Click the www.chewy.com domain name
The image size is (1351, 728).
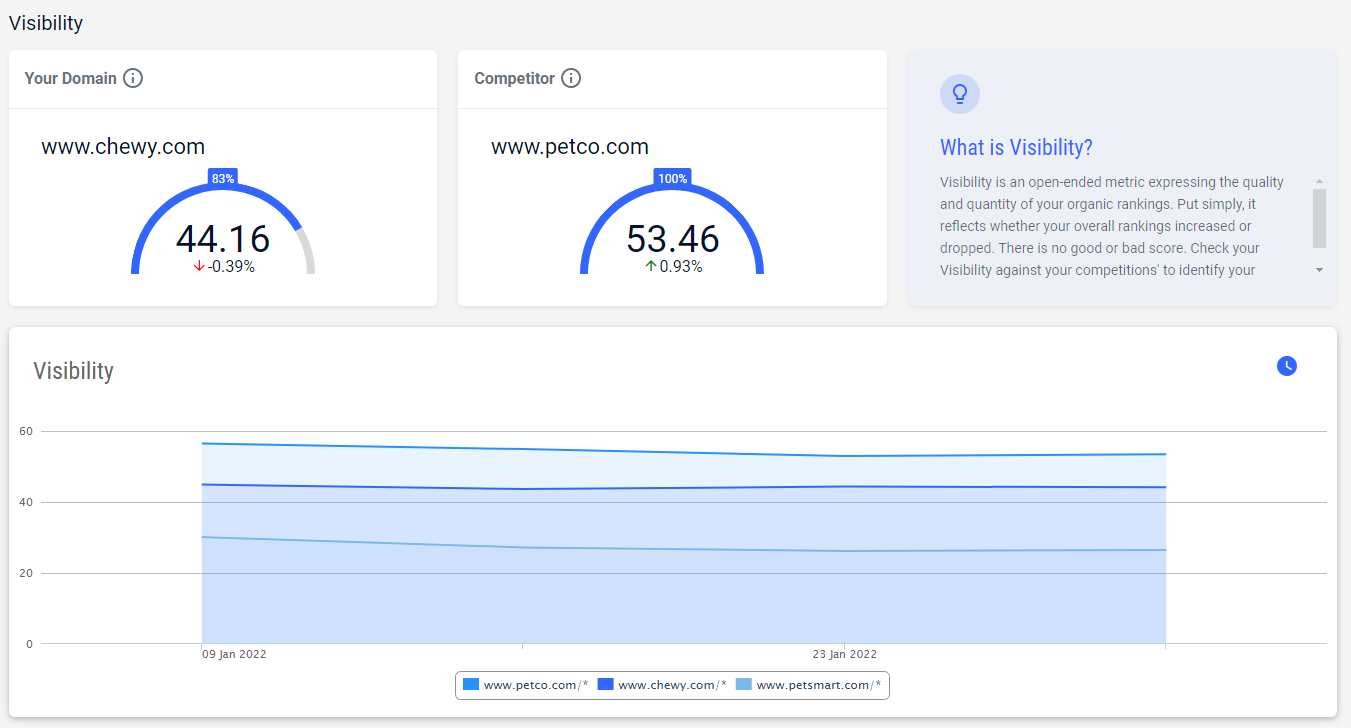[122, 146]
